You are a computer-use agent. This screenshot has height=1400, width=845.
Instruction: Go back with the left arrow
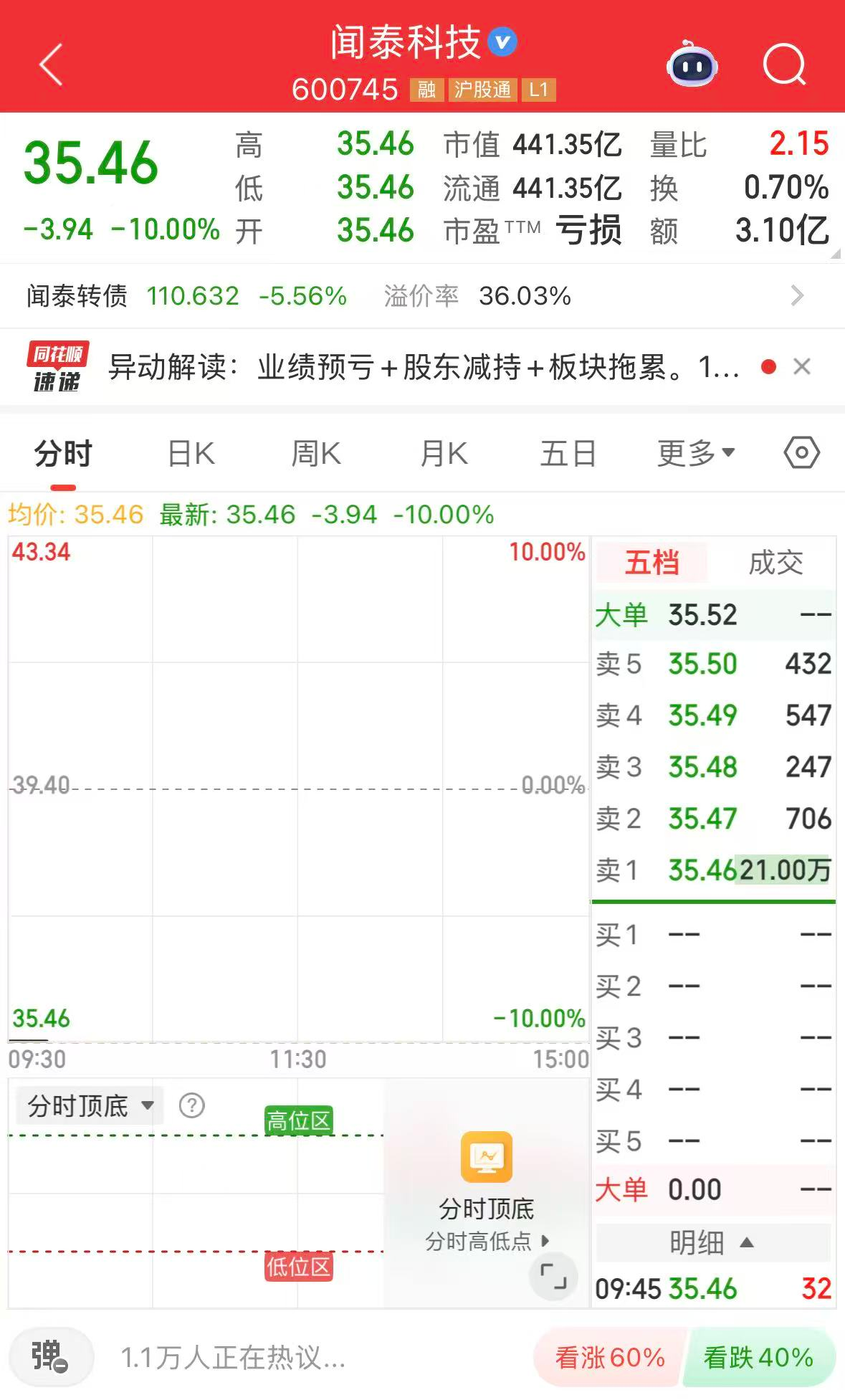51,65
